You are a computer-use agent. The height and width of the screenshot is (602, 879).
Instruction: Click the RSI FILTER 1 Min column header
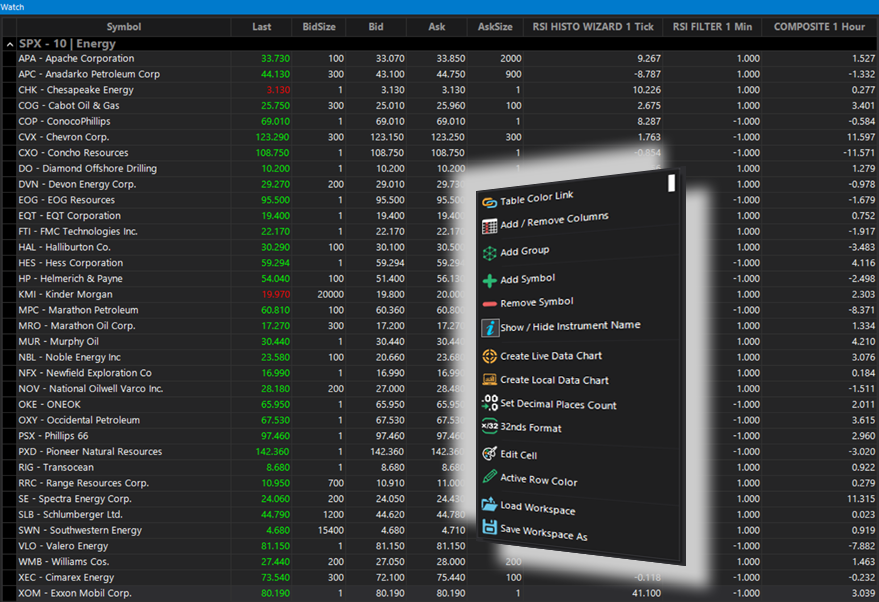pos(712,27)
